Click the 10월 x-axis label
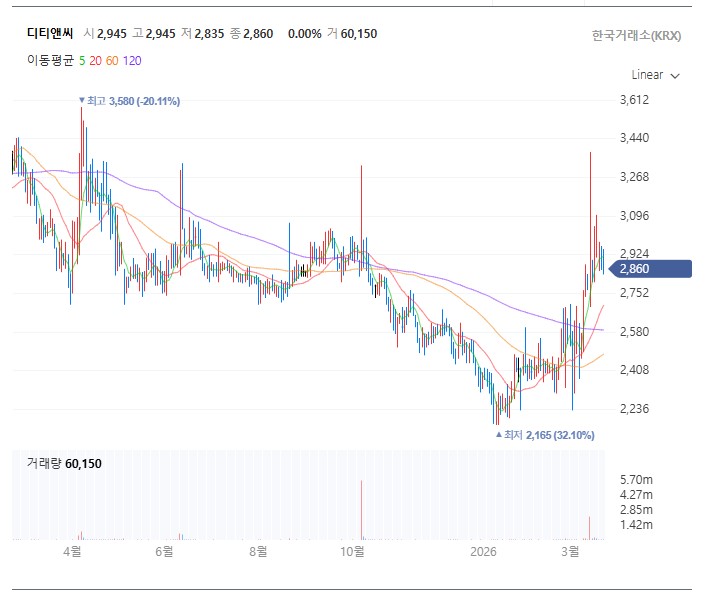The image size is (707, 598). click(353, 551)
